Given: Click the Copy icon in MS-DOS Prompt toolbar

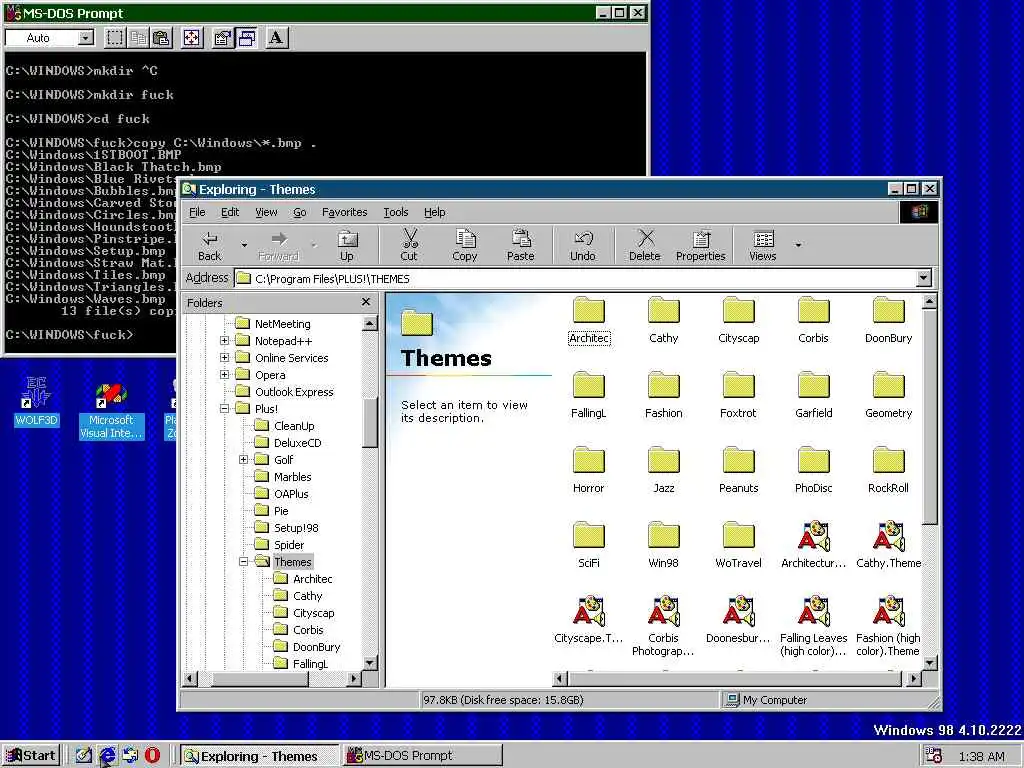Looking at the screenshot, I should (138, 38).
